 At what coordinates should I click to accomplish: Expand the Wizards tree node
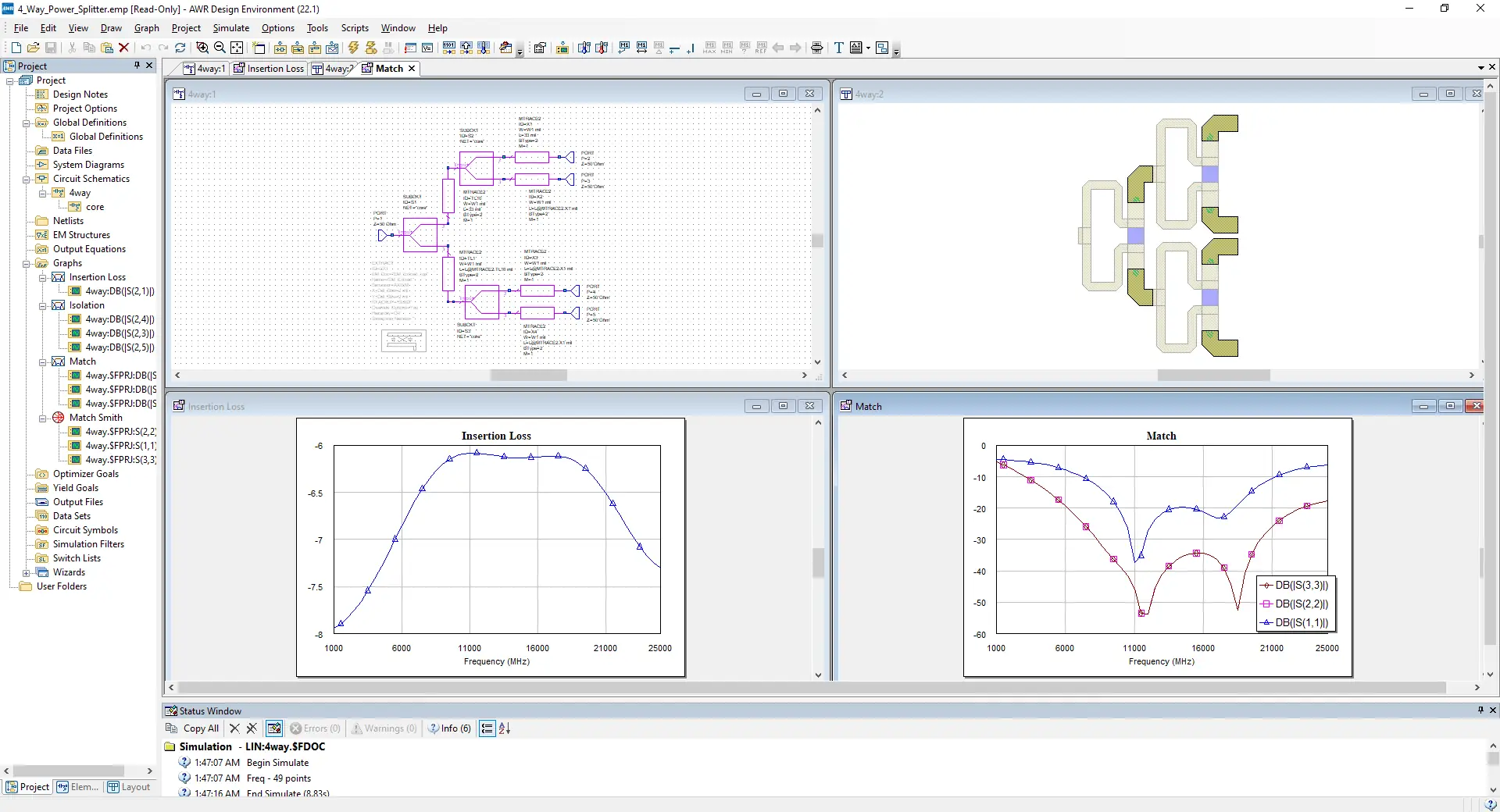coord(27,572)
